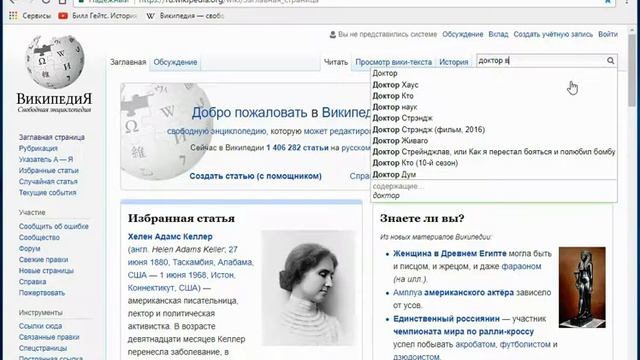Open Новые страницы link
Image resolution: width=640 pixels, height=360 pixels.
pos(46,271)
